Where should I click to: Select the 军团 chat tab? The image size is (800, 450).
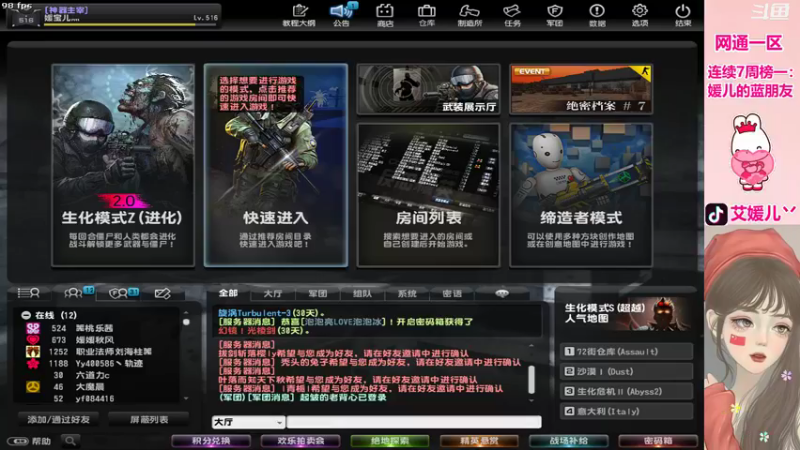(318, 293)
